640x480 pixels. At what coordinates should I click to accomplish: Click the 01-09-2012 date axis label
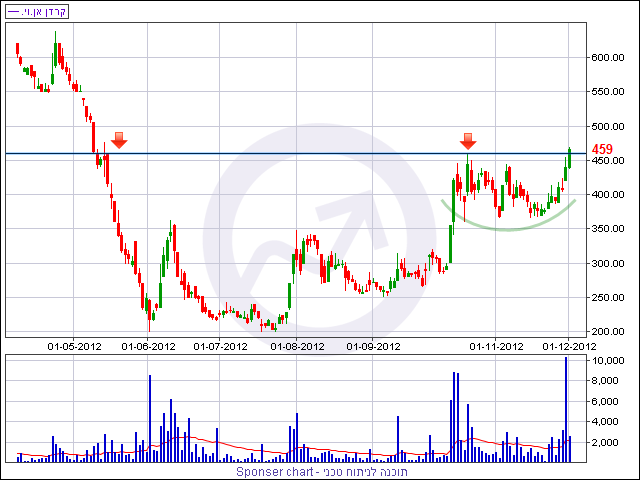[x=373, y=347]
